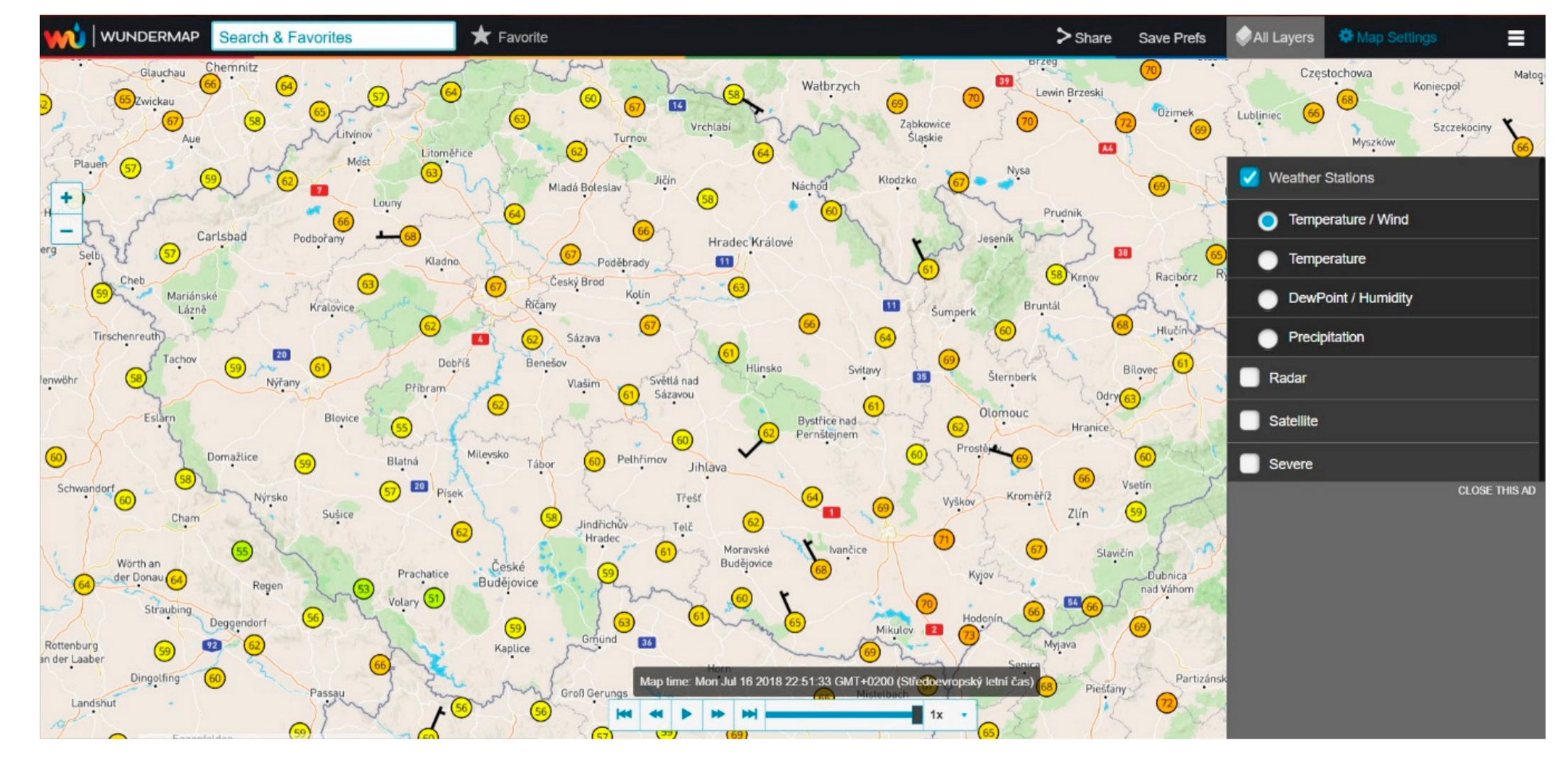Click the green station marker 51 near Volary
The image size is (1568, 774).
434,598
